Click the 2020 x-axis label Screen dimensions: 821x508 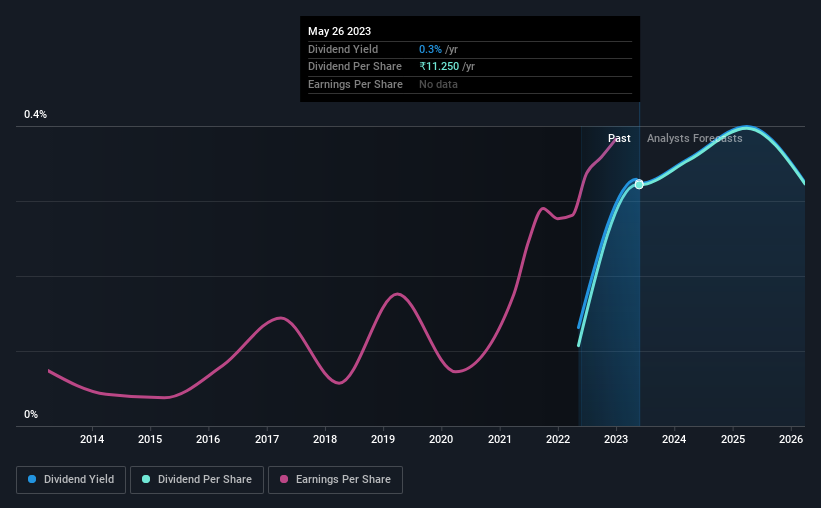click(441, 439)
